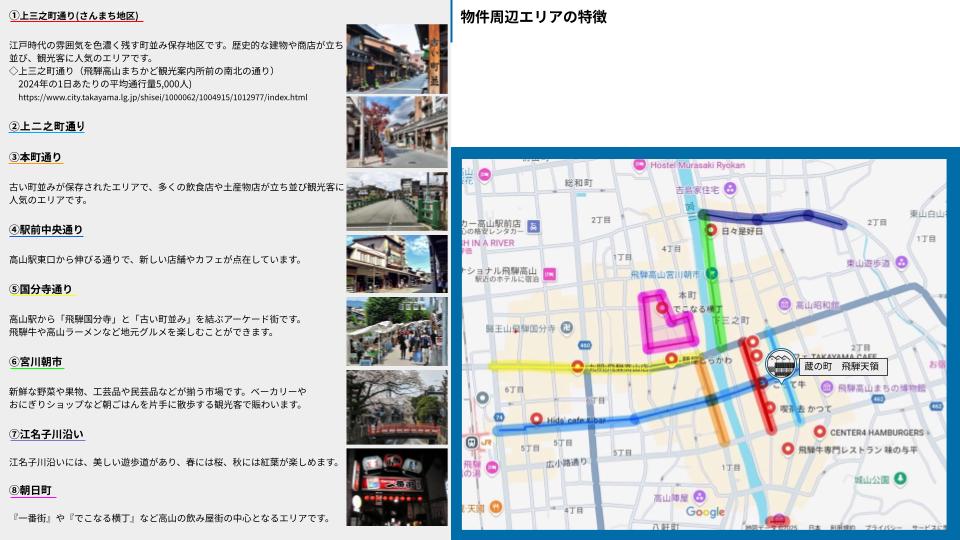Image resolution: width=960 pixels, height=540 pixels.
Task: Click the CENTER4 HAMBURGERS red pin
Action: 819,432
